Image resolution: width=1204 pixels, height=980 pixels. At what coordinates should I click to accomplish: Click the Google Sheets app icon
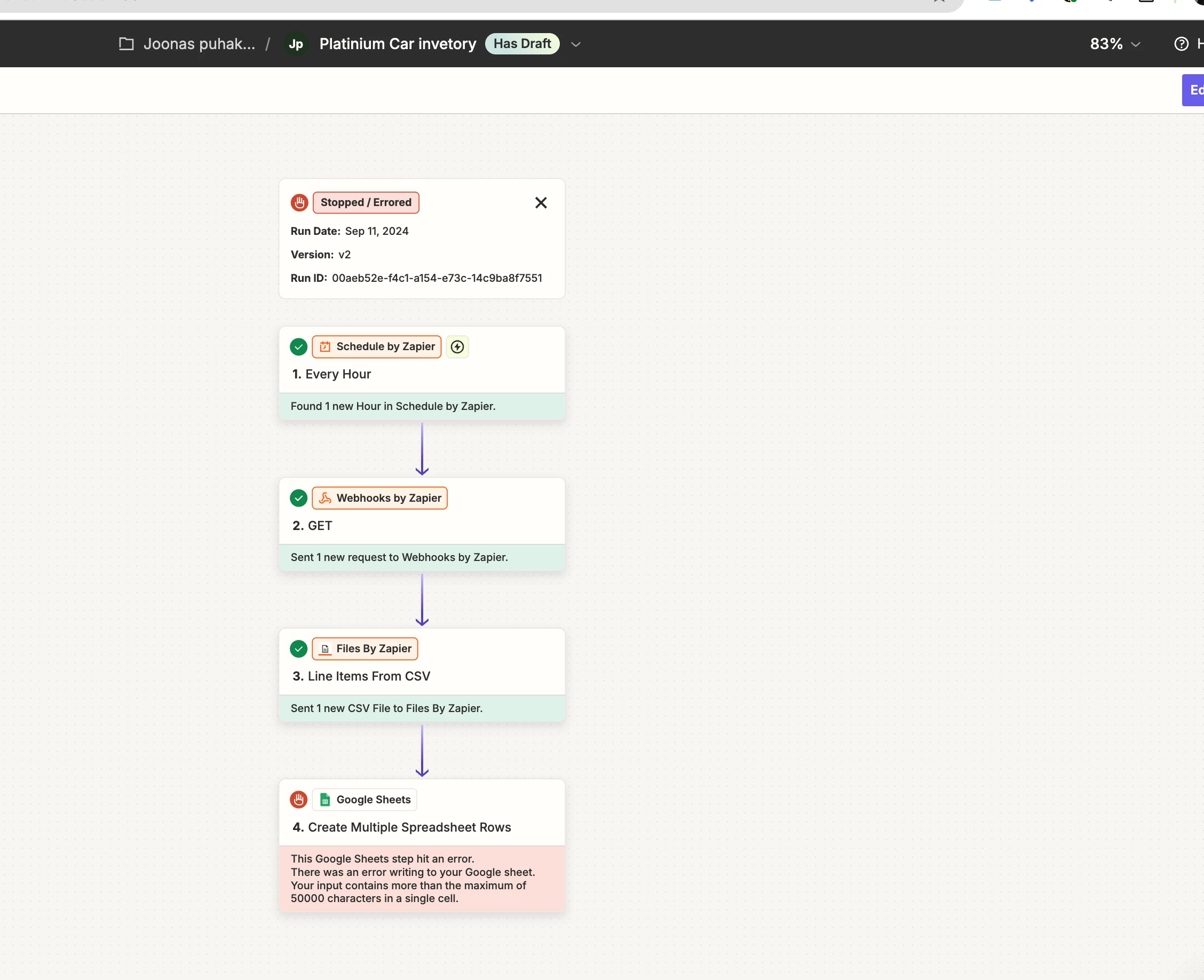click(325, 800)
